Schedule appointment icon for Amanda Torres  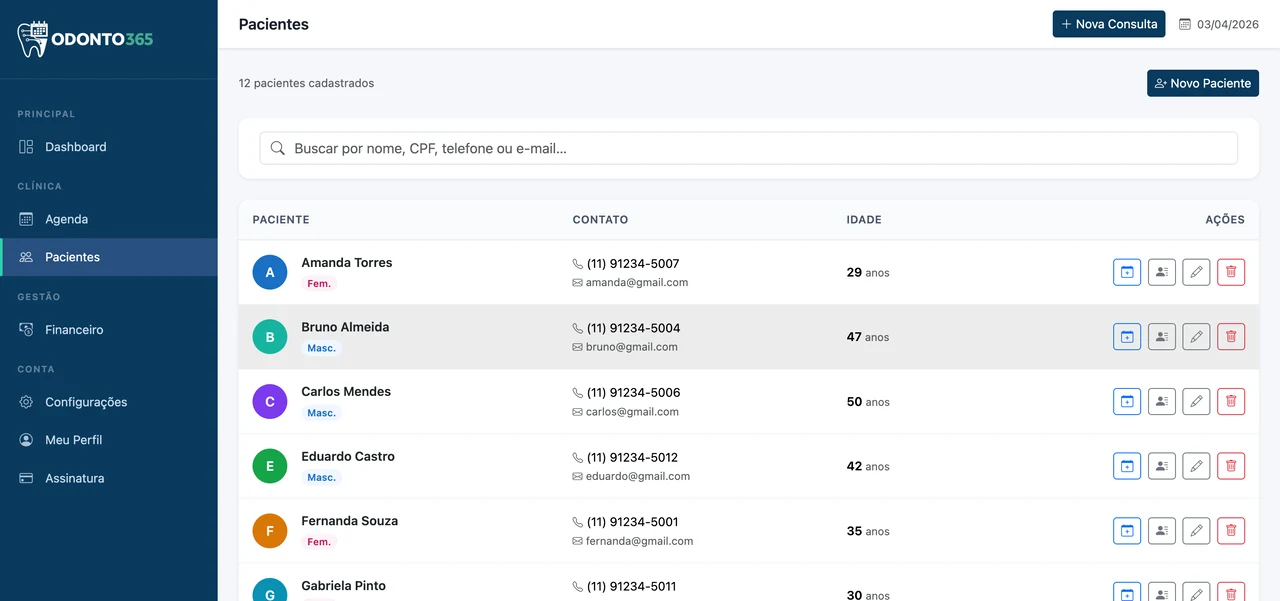tap(1127, 272)
